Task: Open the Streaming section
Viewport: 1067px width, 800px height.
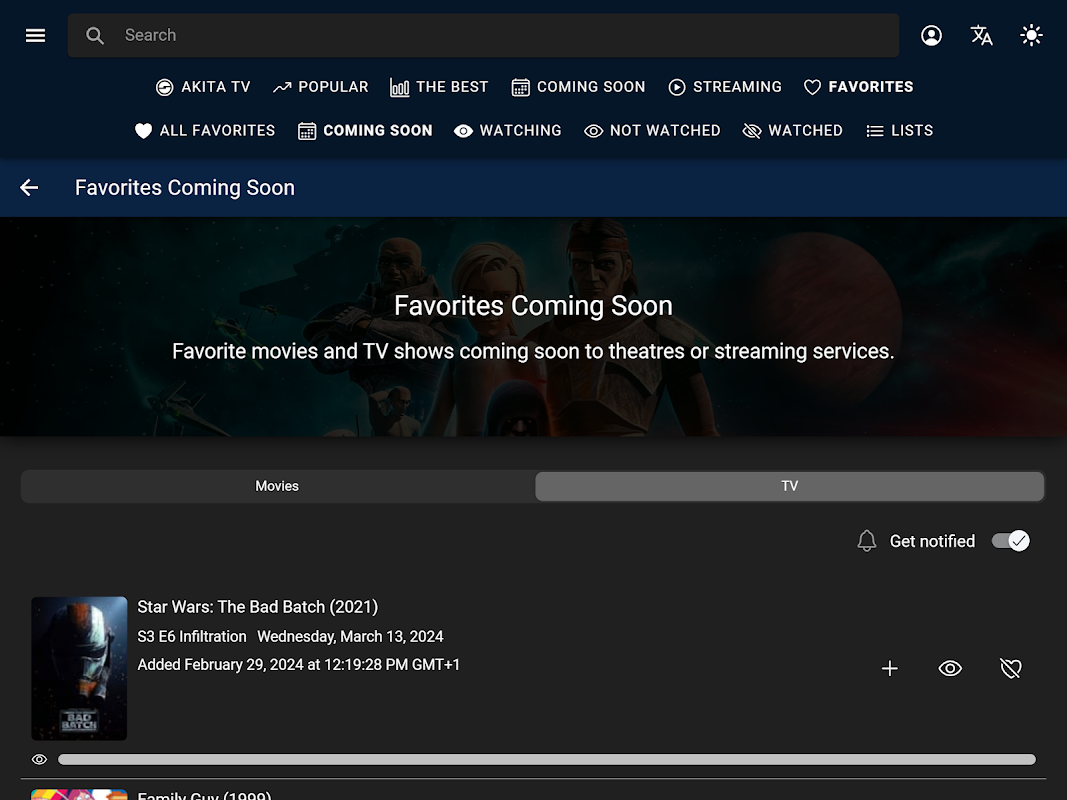Action: point(725,87)
